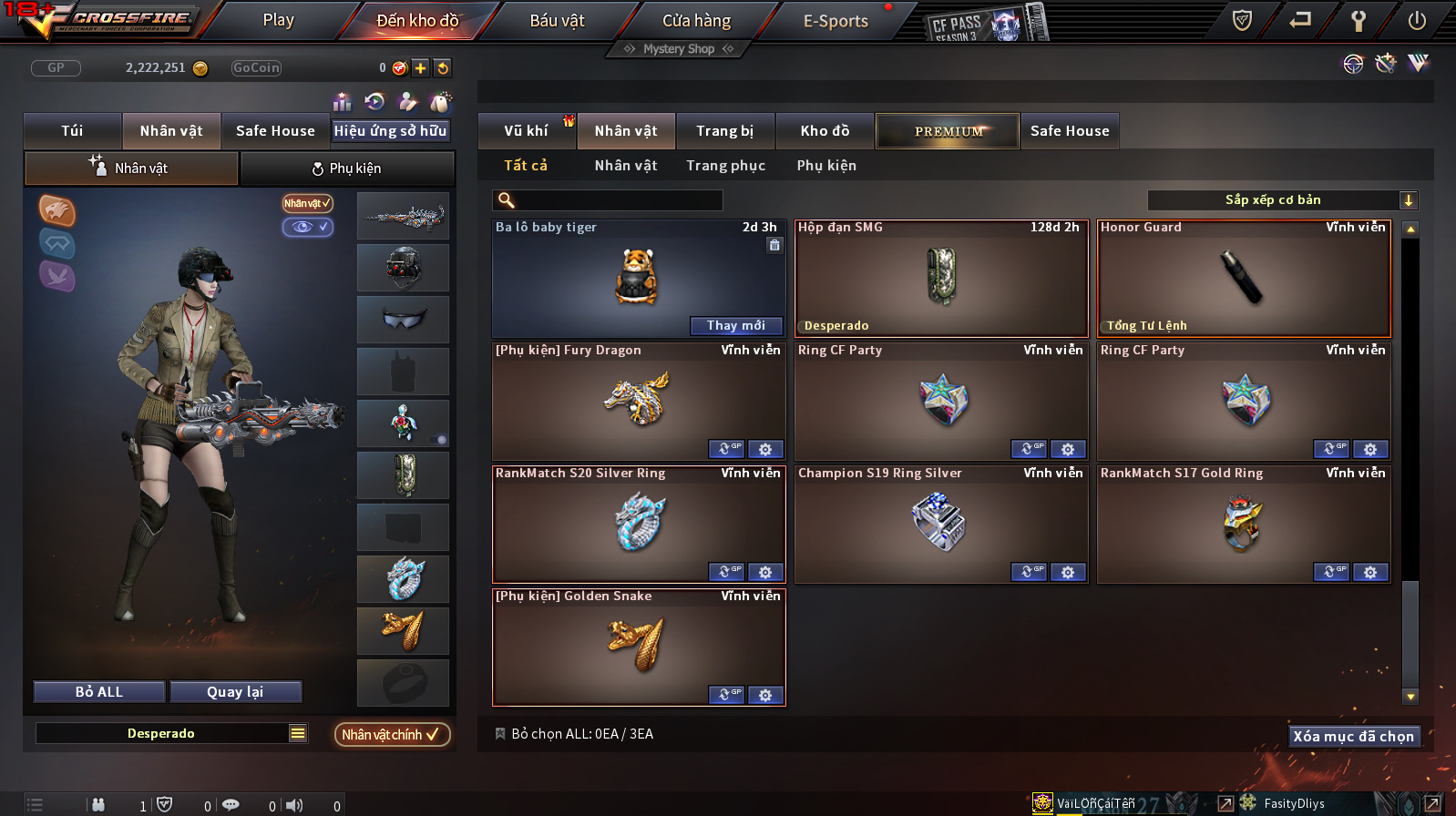Click the magnifier search icon
Screen dimensions: 1456x816
507,200
